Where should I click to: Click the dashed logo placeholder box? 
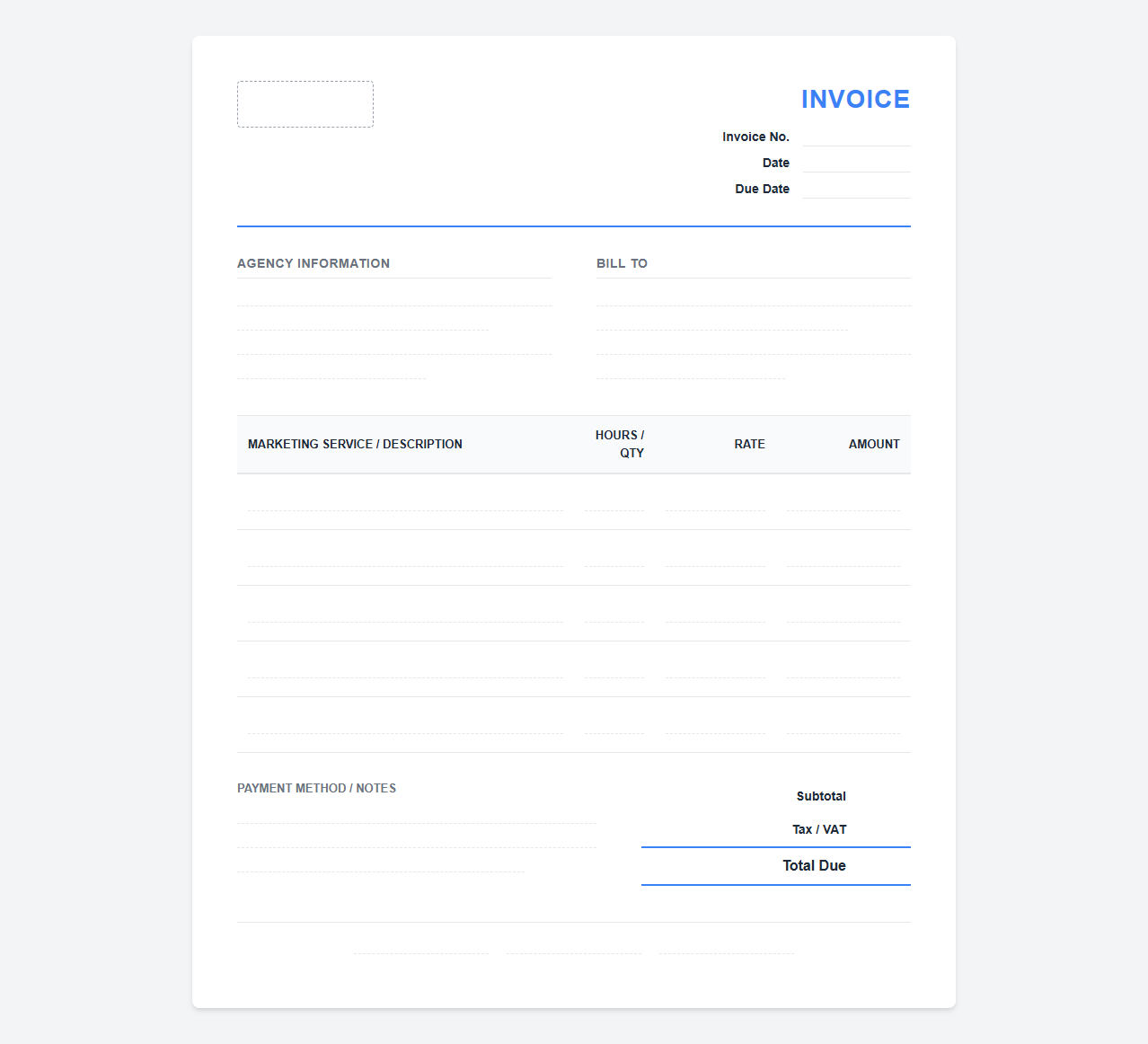click(305, 104)
